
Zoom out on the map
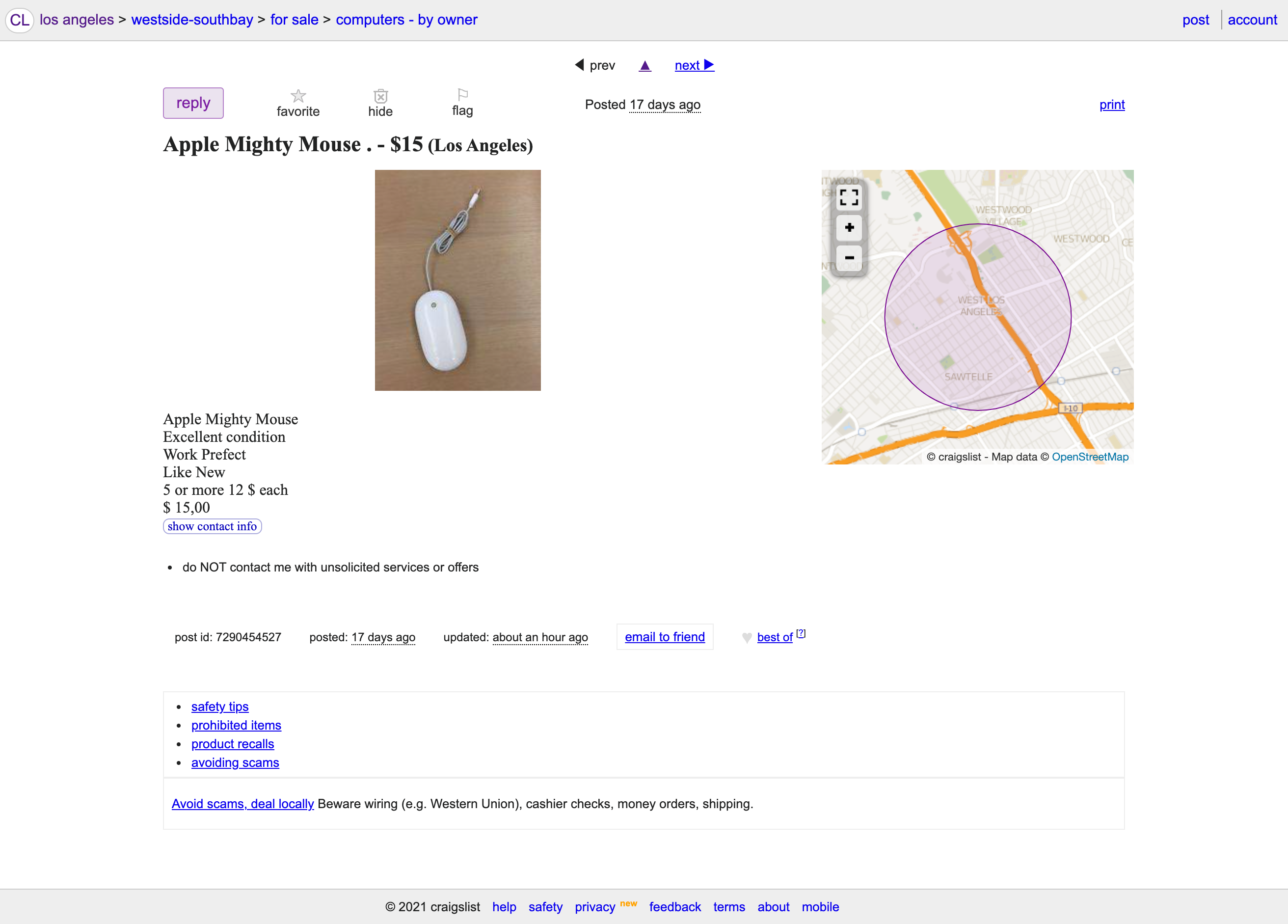tap(849, 258)
